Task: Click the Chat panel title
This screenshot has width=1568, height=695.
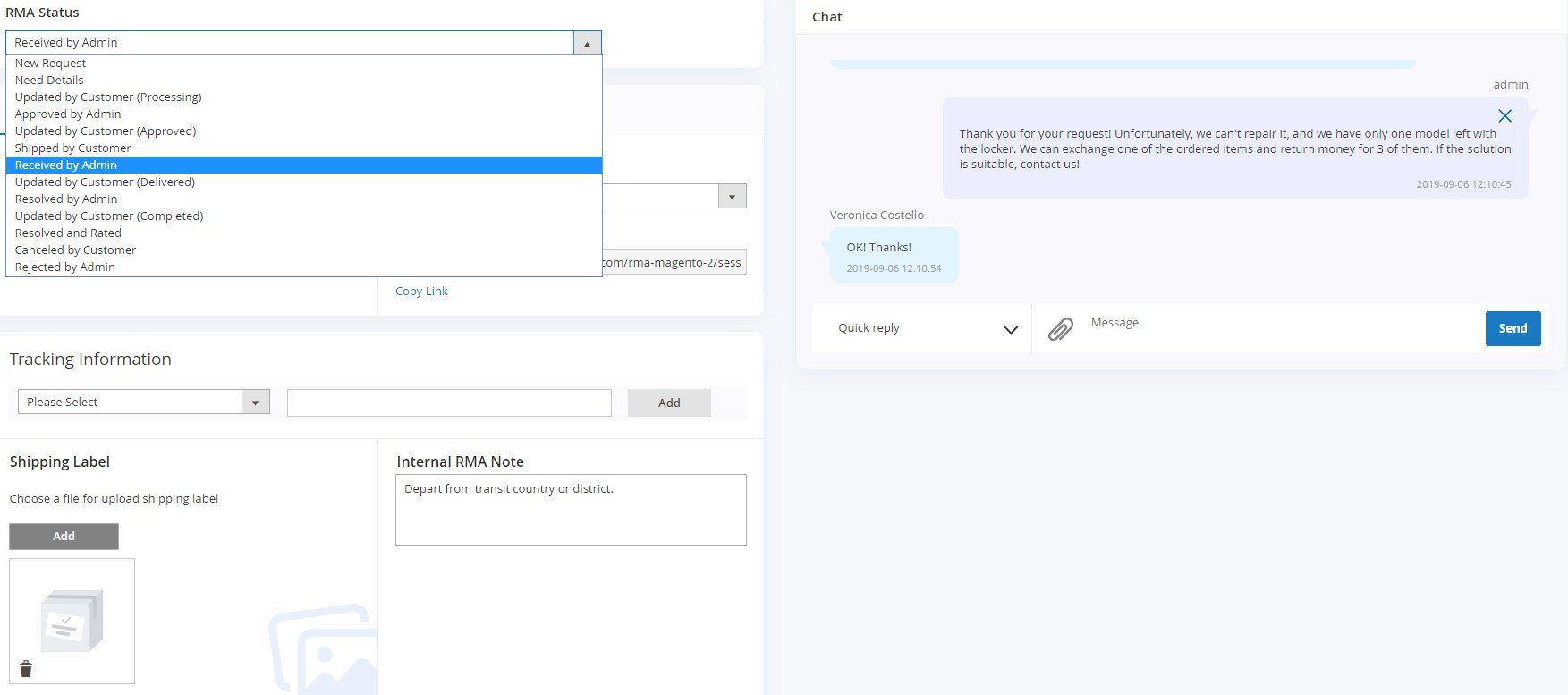Action: [826, 17]
